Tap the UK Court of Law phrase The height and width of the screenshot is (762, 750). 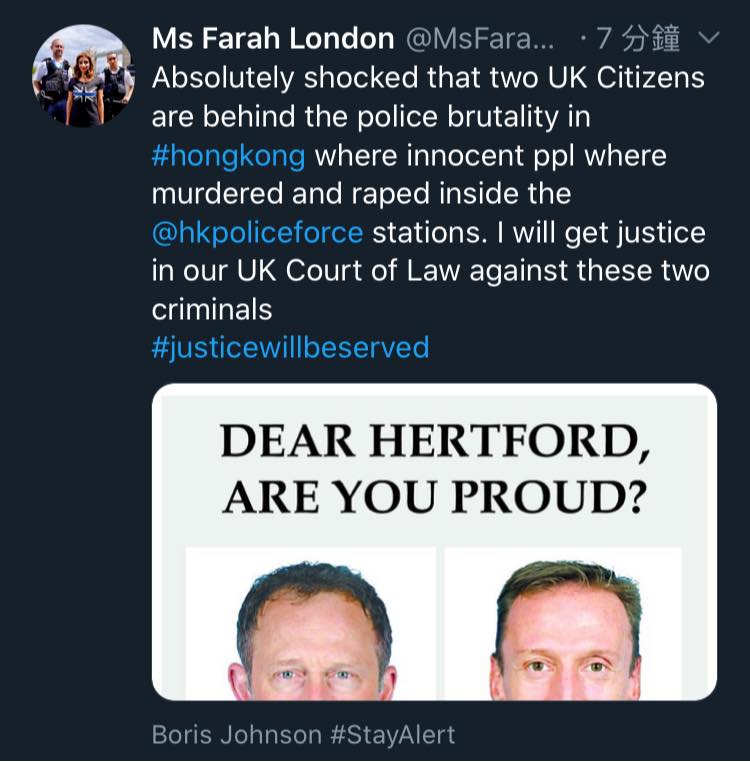[348, 271]
